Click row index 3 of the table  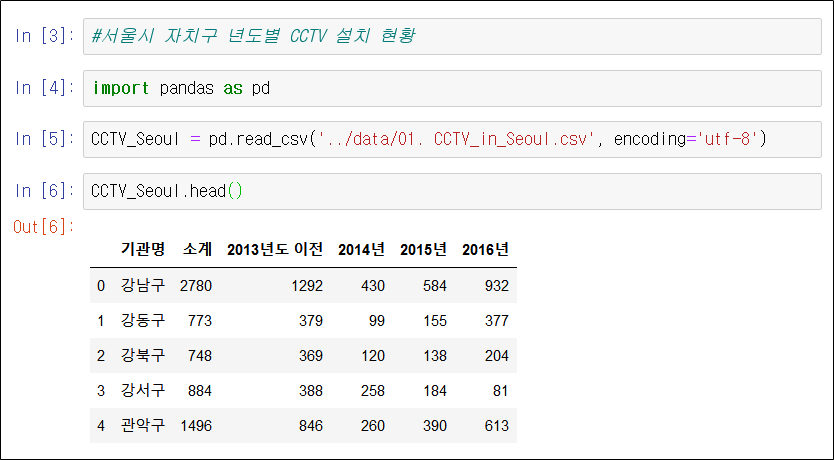click(101, 391)
